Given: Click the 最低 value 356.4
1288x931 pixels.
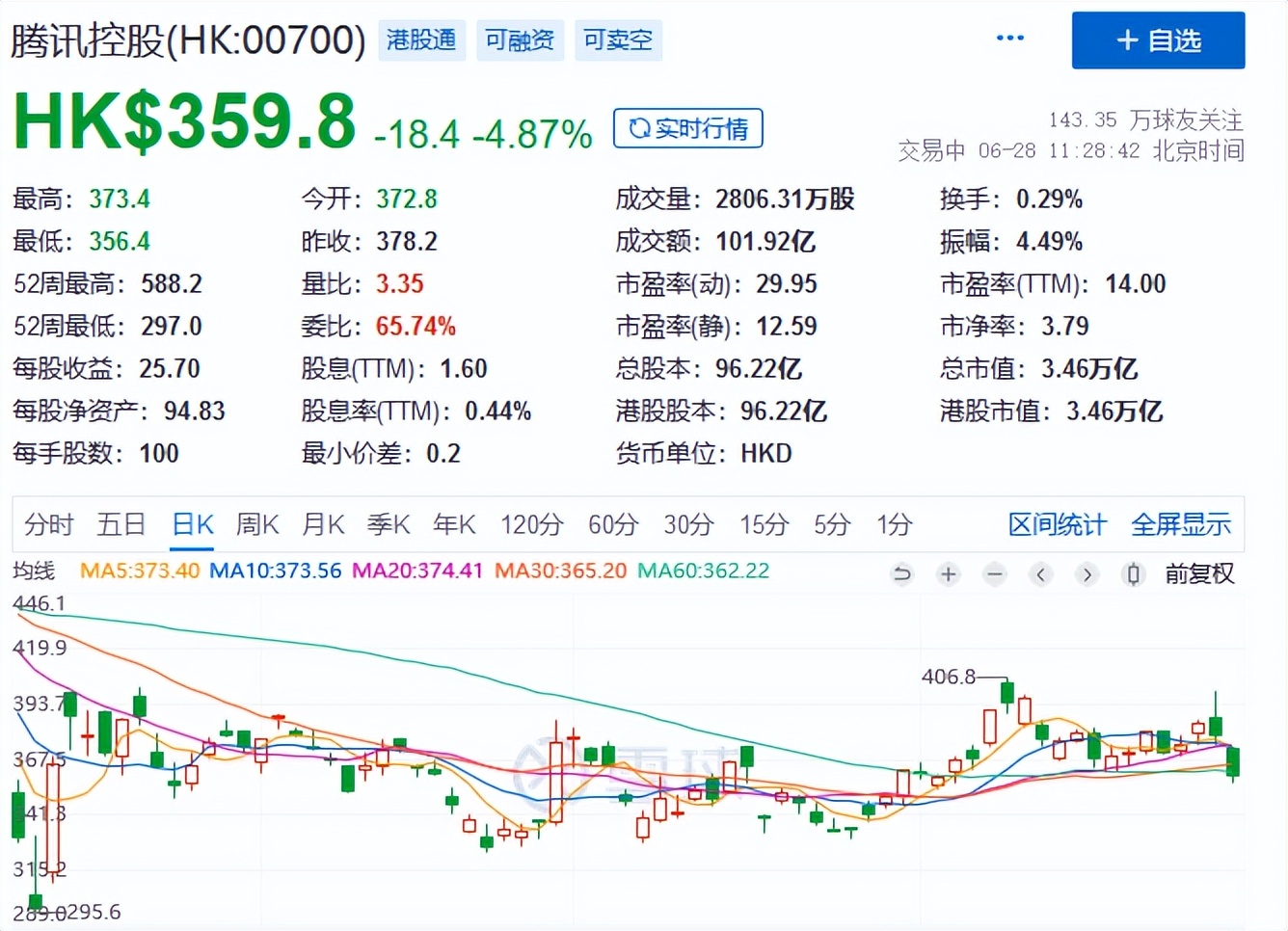Looking at the screenshot, I should pos(120,241).
